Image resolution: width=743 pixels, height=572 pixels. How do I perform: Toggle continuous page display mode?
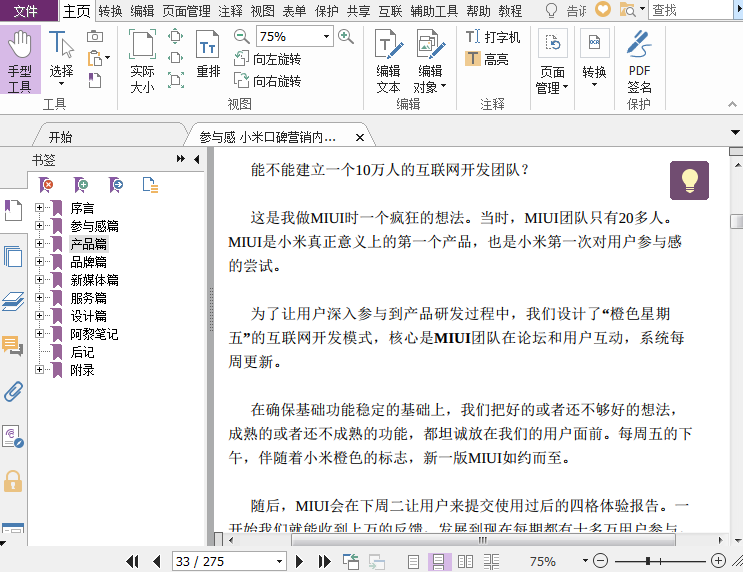tap(439, 562)
